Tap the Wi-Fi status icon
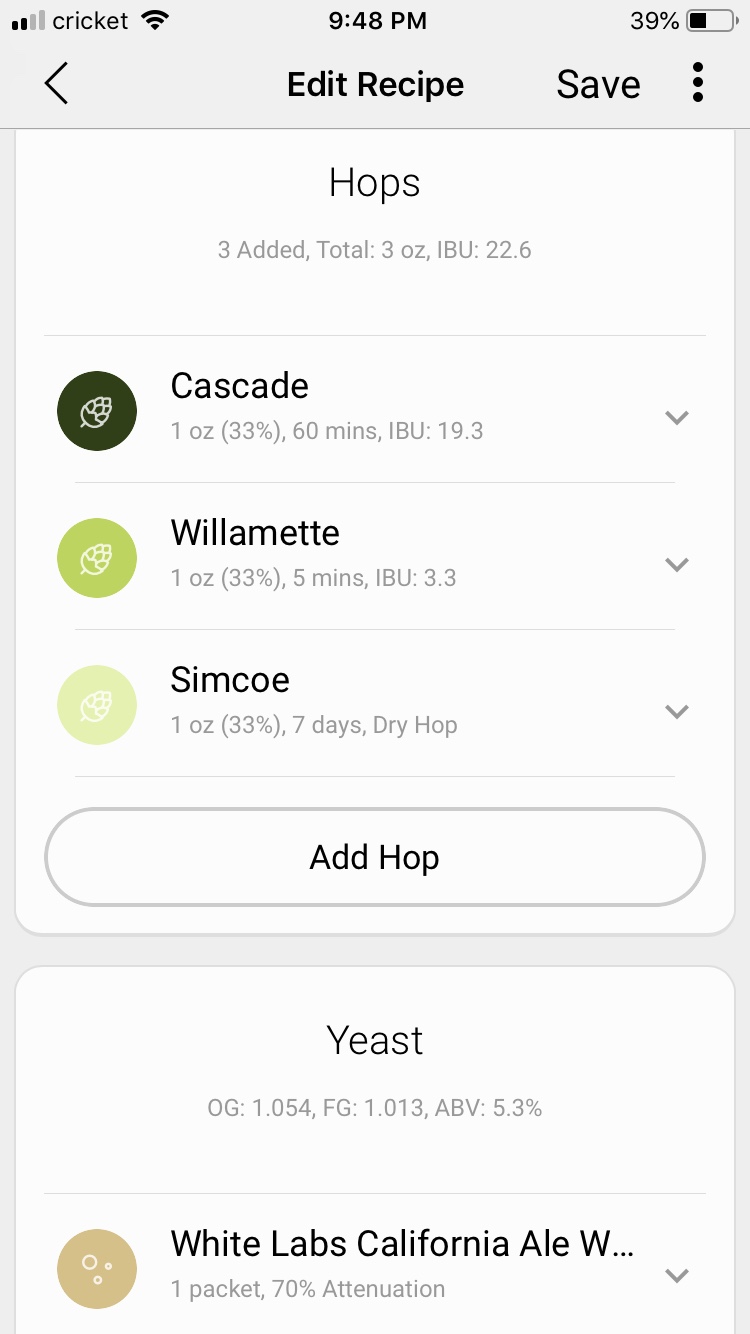The height and width of the screenshot is (1334, 750). coord(154,20)
